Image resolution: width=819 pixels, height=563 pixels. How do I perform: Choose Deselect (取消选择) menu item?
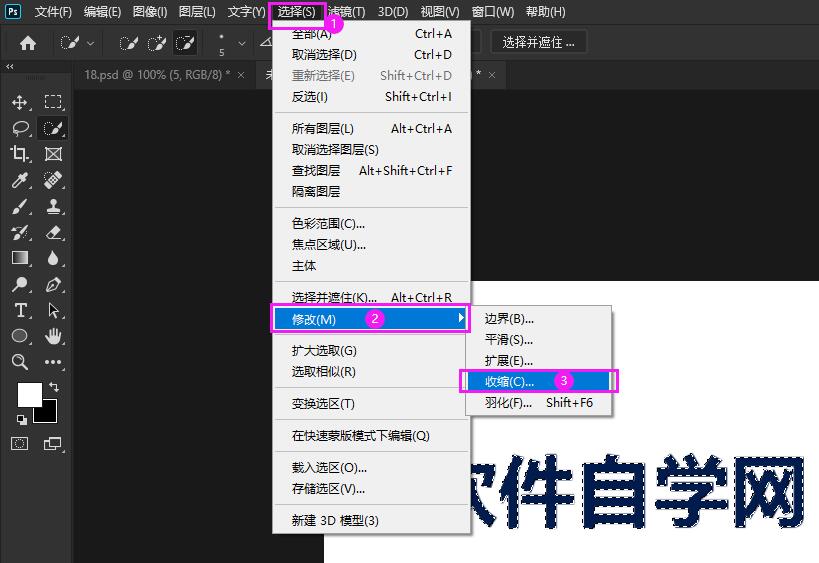coord(371,55)
